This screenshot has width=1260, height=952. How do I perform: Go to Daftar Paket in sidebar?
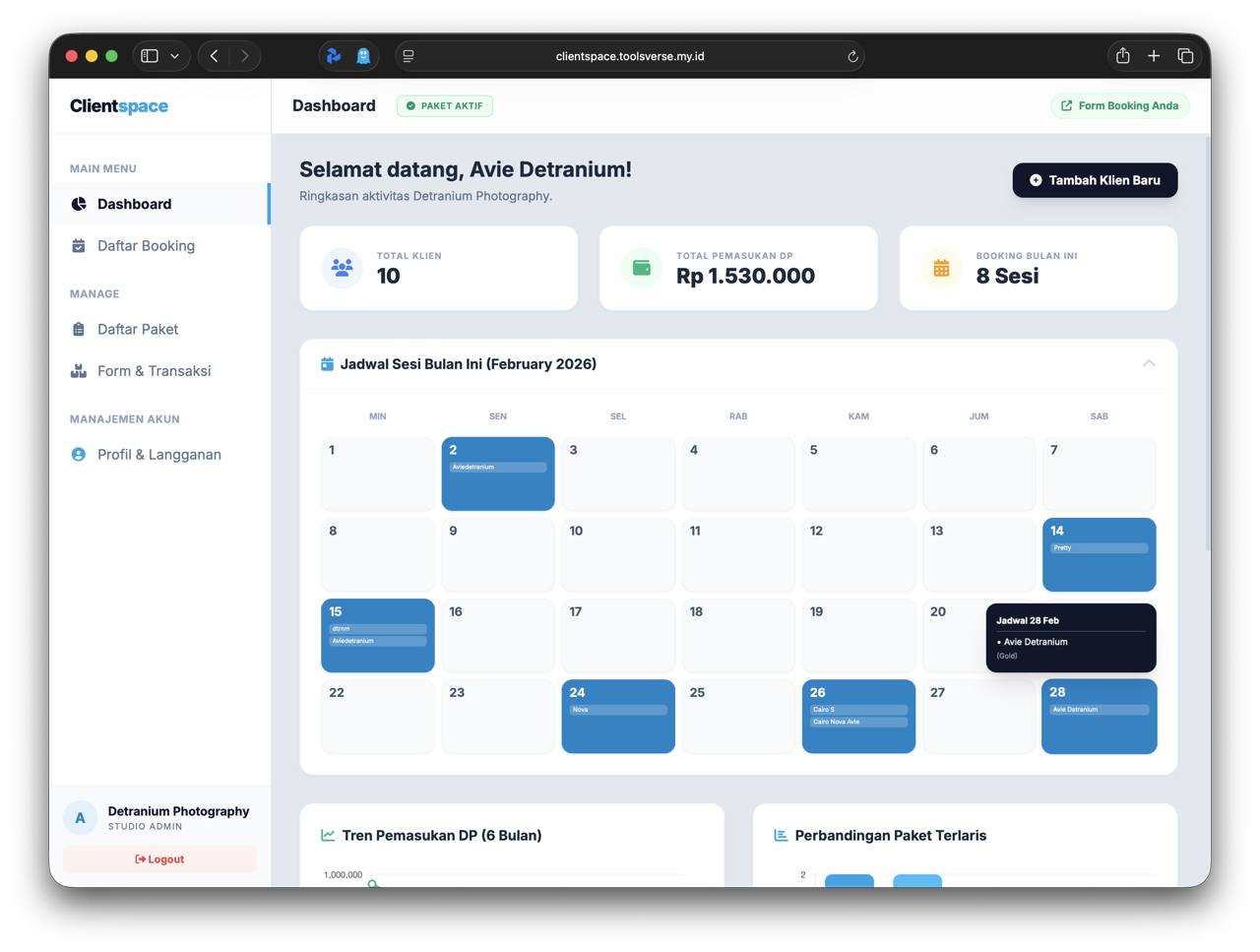click(x=138, y=330)
